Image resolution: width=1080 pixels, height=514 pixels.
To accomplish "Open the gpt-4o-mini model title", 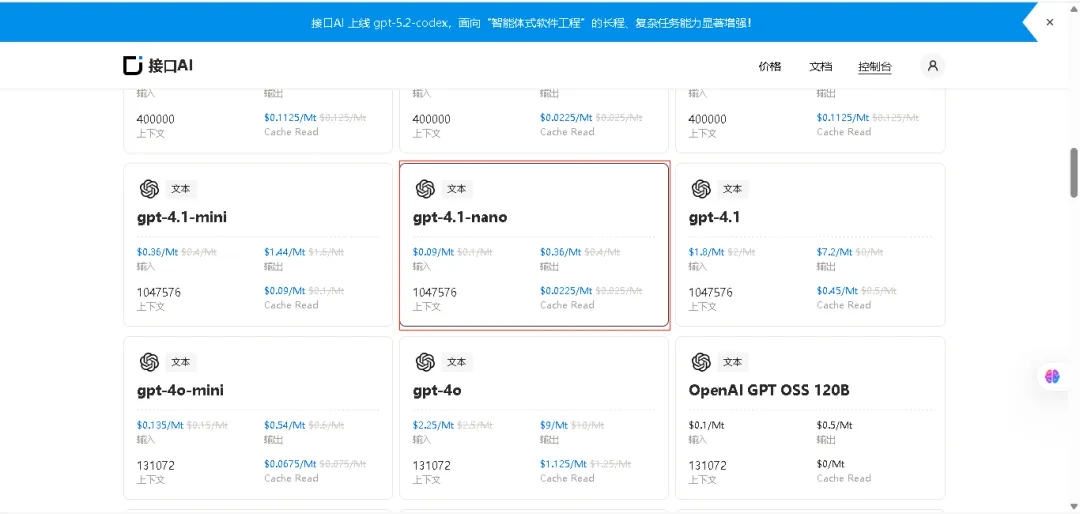I will 180,391.
